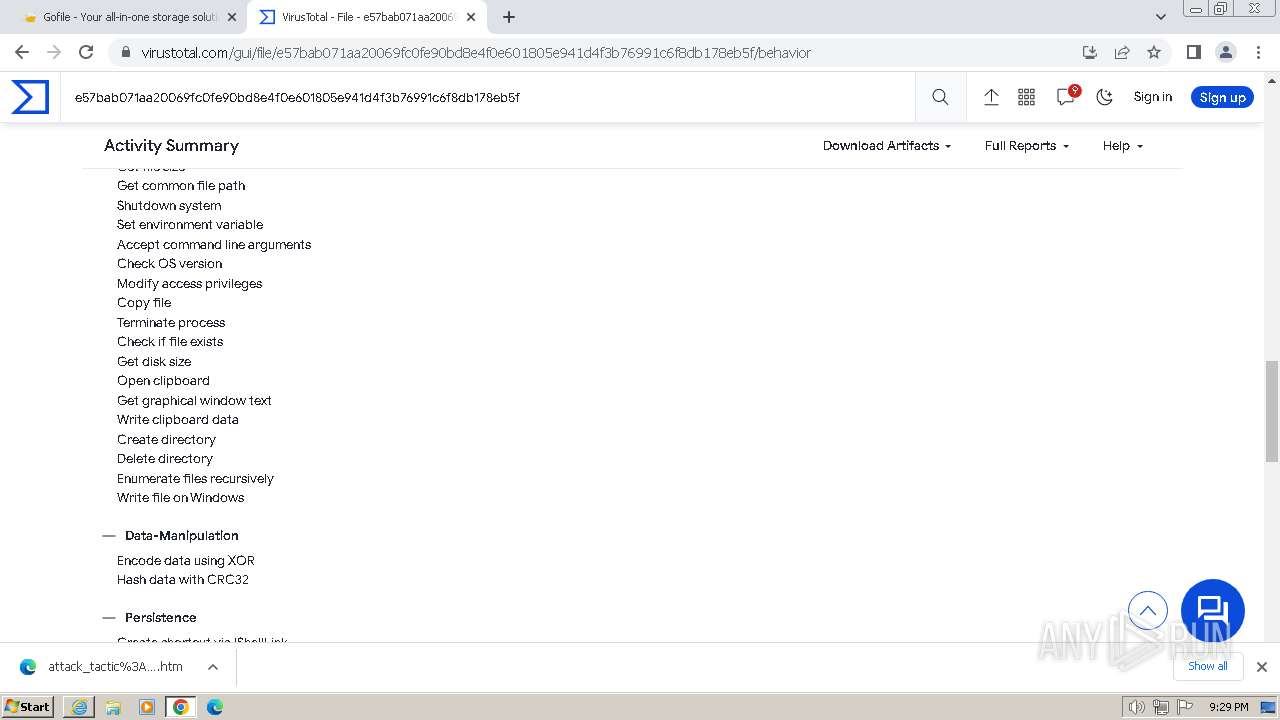Open the media player taskbar icon
The image size is (1280, 720).
click(x=147, y=707)
